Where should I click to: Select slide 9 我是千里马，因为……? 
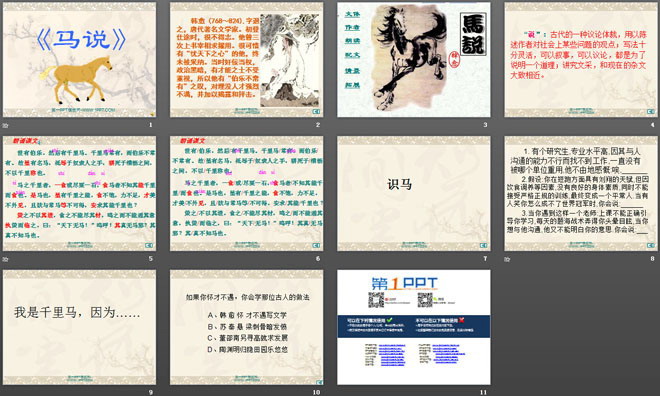pos(80,327)
